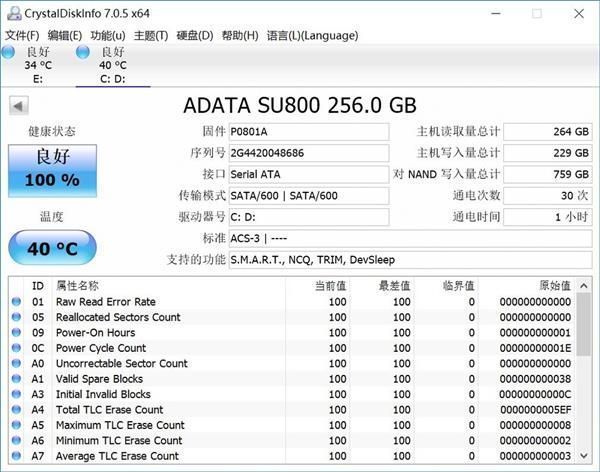Click the serial number field 2G4420048686
The width and height of the screenshot is (600, 472).
tap(309, 153)
